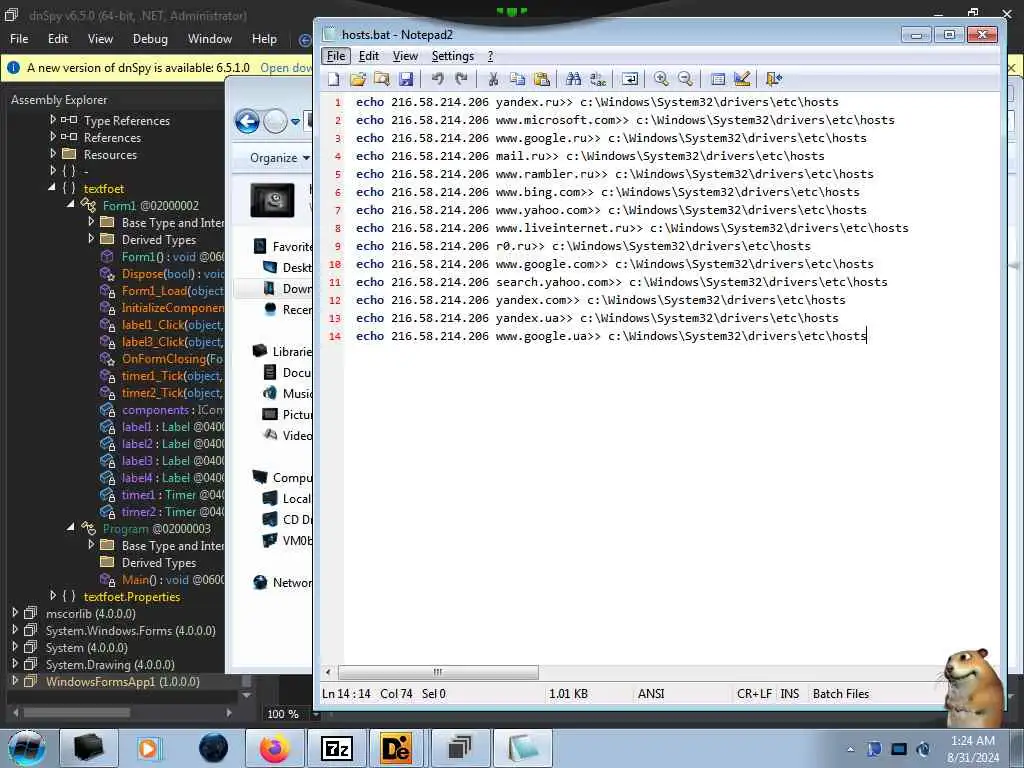Screen dimensions: 1024x768
Task: Open the Notepad2 Edit menu
Action: [x=368, y=56]
